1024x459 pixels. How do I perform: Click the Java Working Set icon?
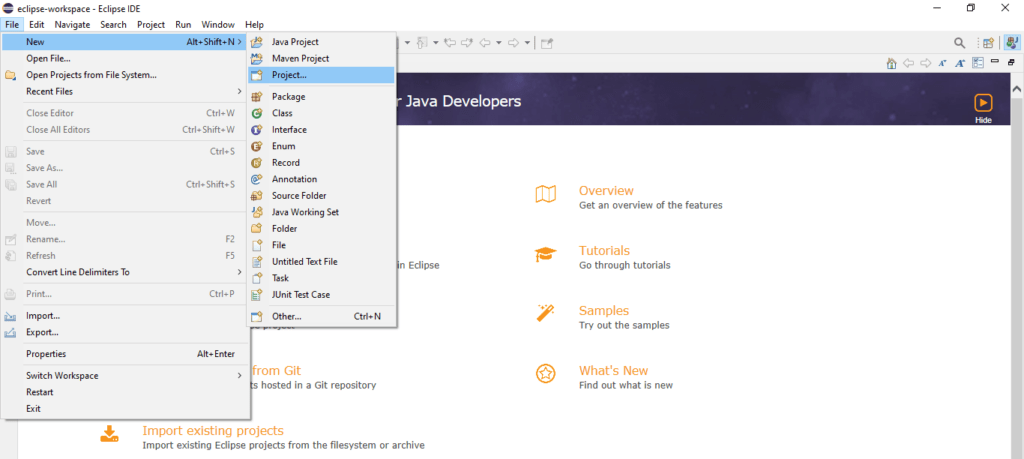point(257,212)
